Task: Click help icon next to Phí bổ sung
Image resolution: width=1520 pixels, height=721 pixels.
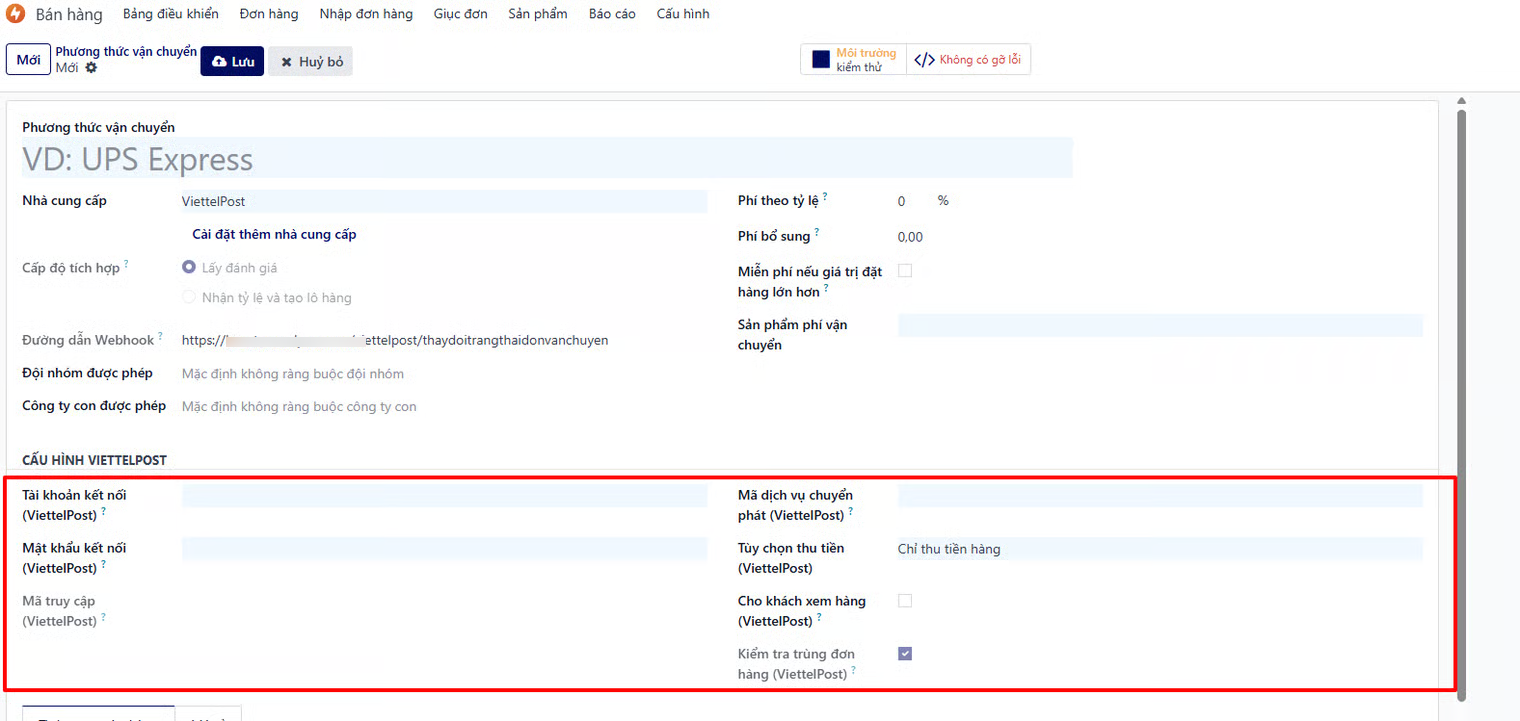Action: (817, 233)
